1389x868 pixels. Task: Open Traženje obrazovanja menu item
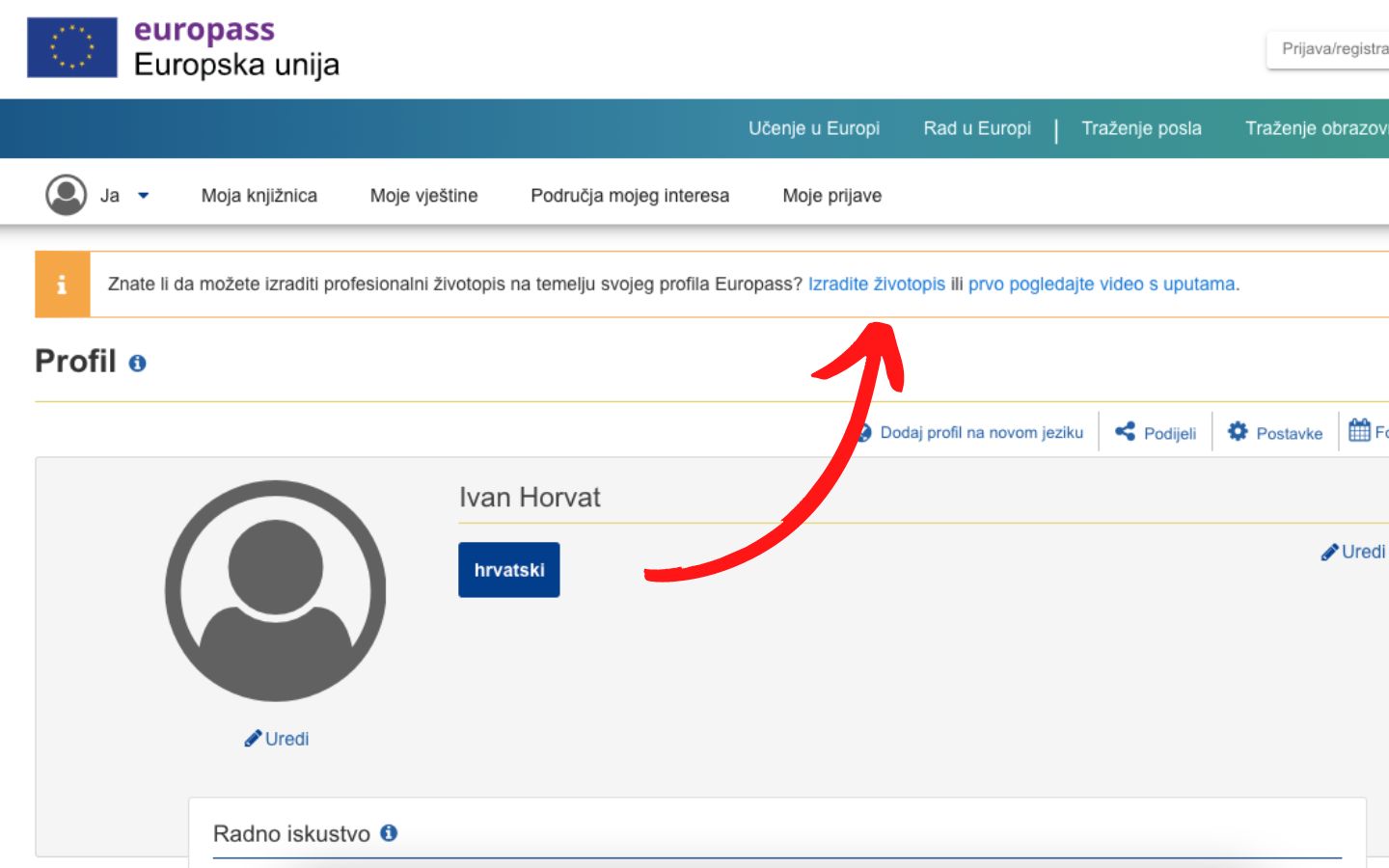(x=1317, y=128)
